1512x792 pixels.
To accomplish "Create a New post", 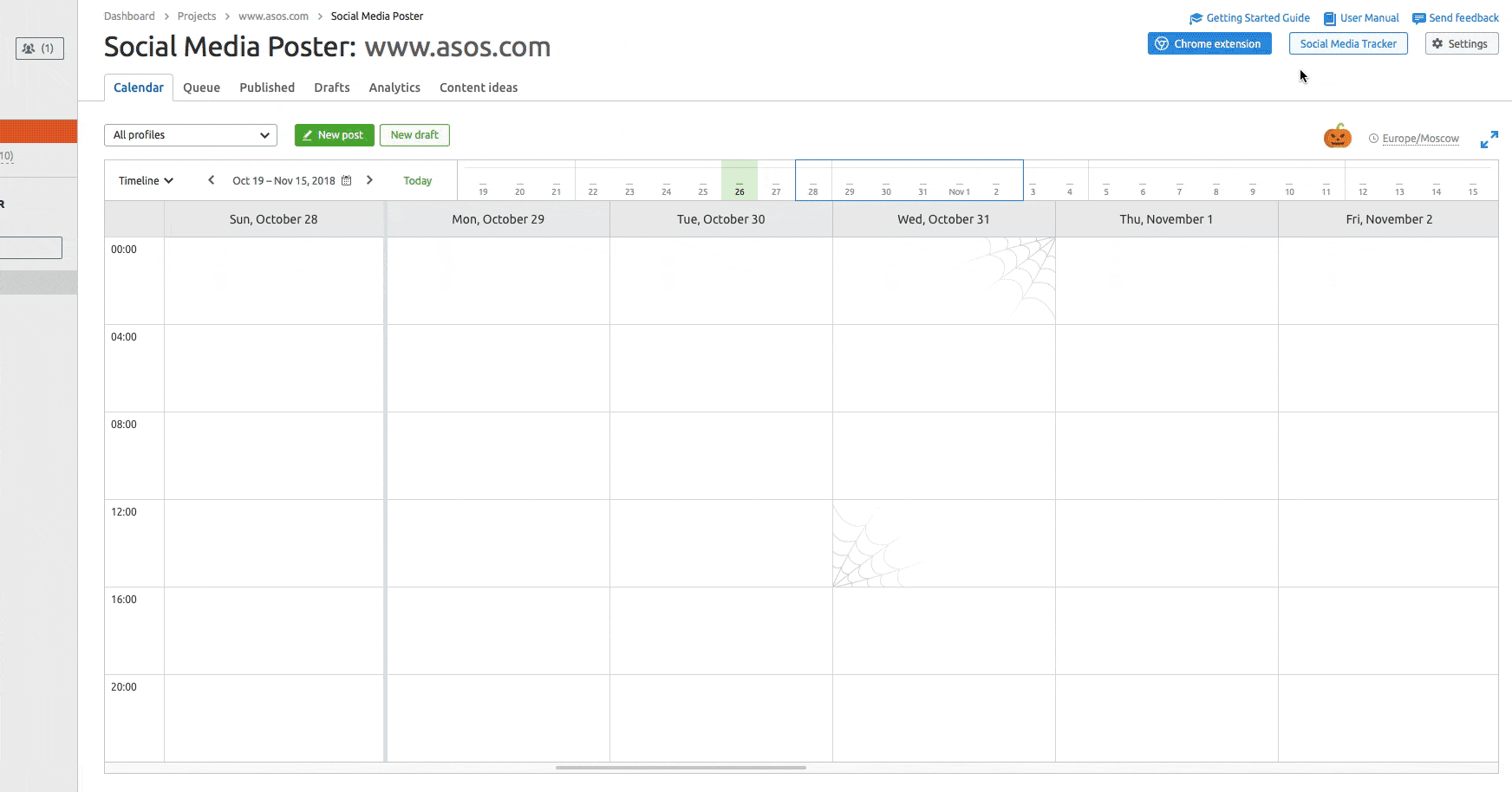I will coord(334,135).
